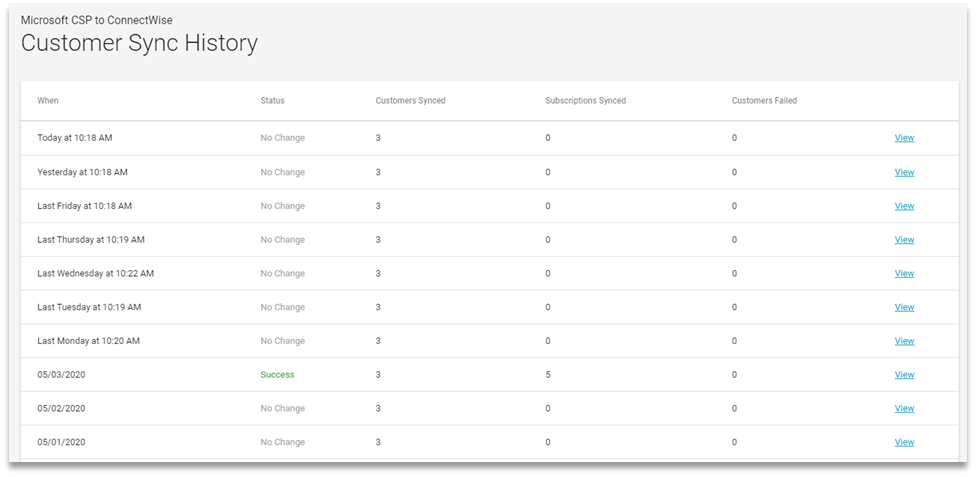Viewport: 976px width, 477px height.
Task: Select subscriptions synced value 5
Action: coord(548,374)
